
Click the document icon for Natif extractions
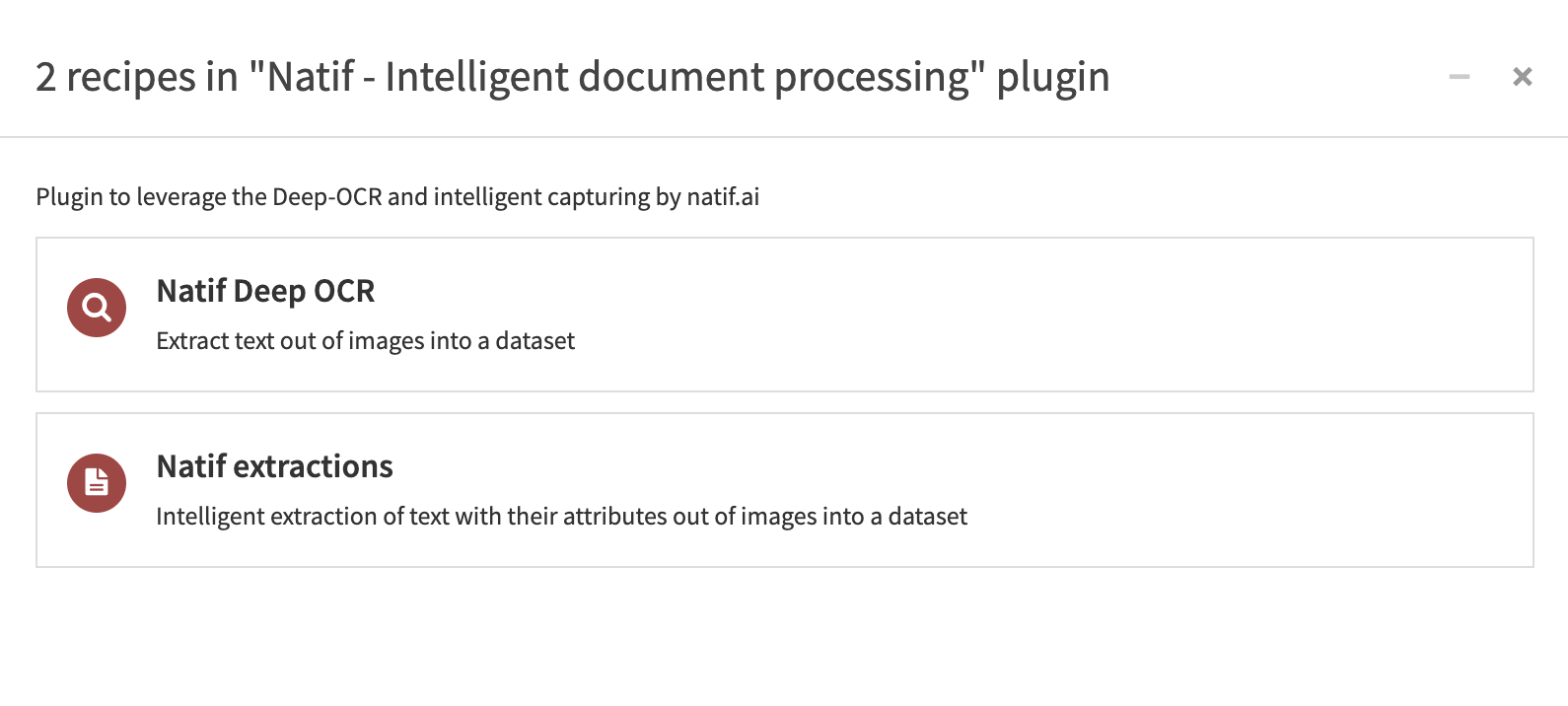point(97,483)
